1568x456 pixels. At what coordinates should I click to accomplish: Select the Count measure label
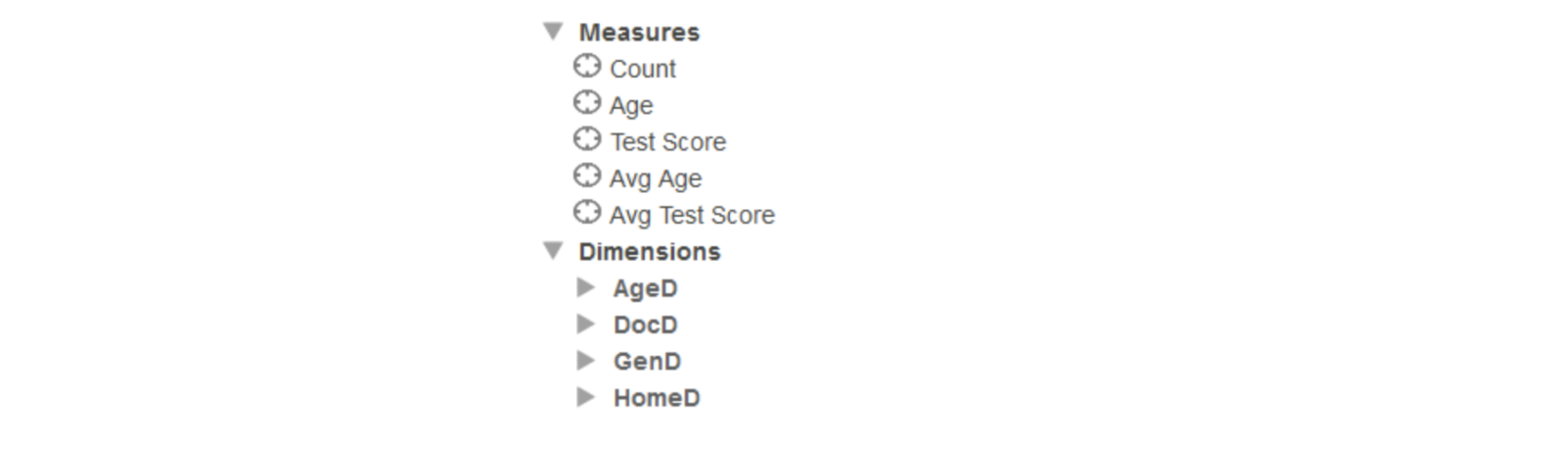click(x=642, y=69)
